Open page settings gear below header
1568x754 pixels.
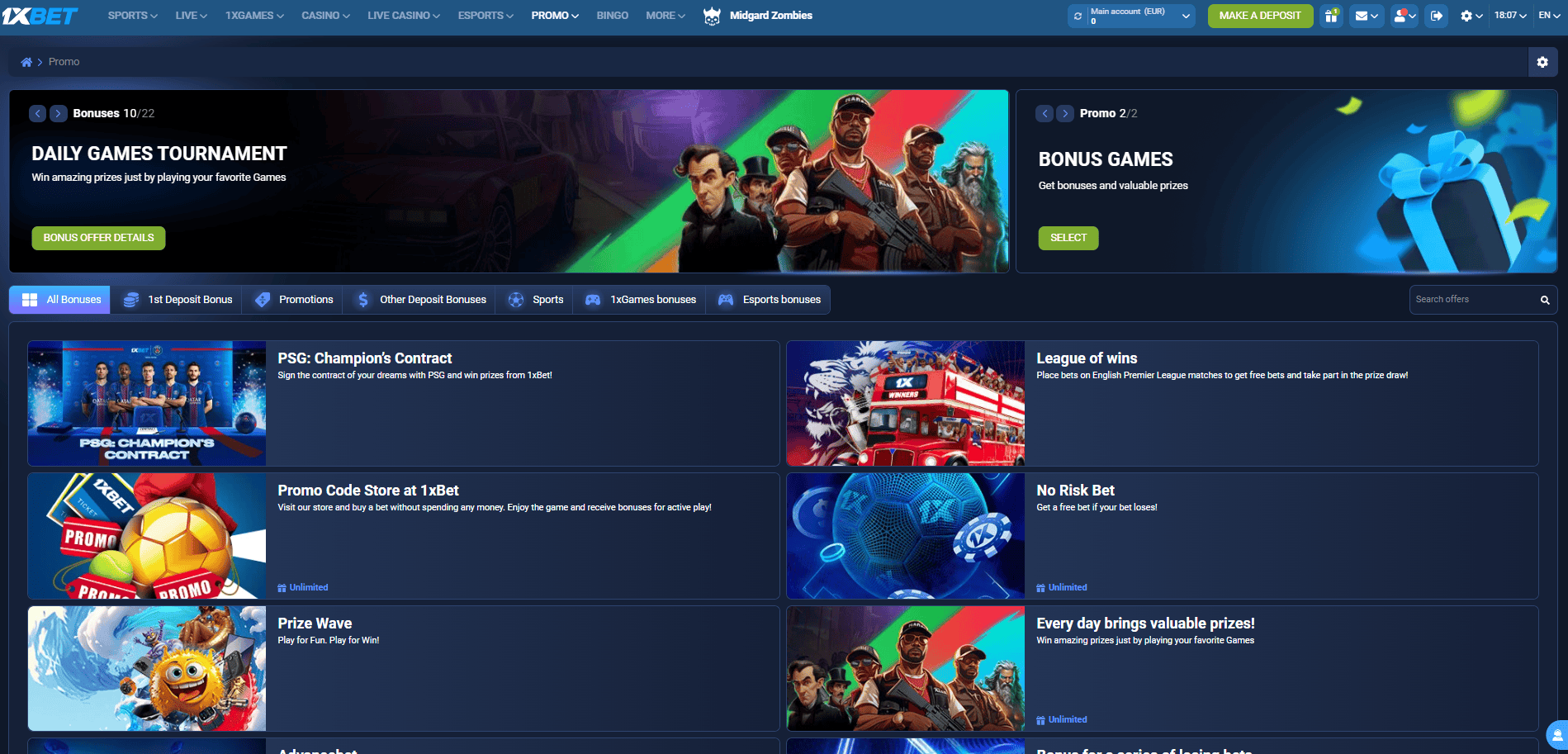[1542, 62]
